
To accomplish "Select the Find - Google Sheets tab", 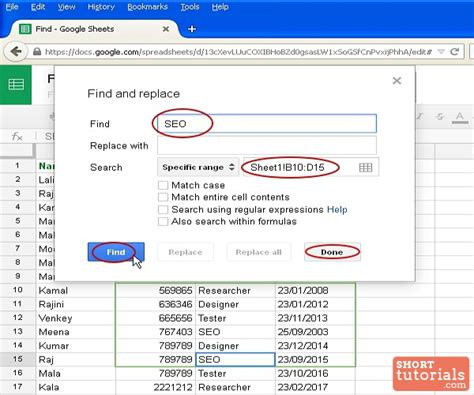I will point(94,29).
